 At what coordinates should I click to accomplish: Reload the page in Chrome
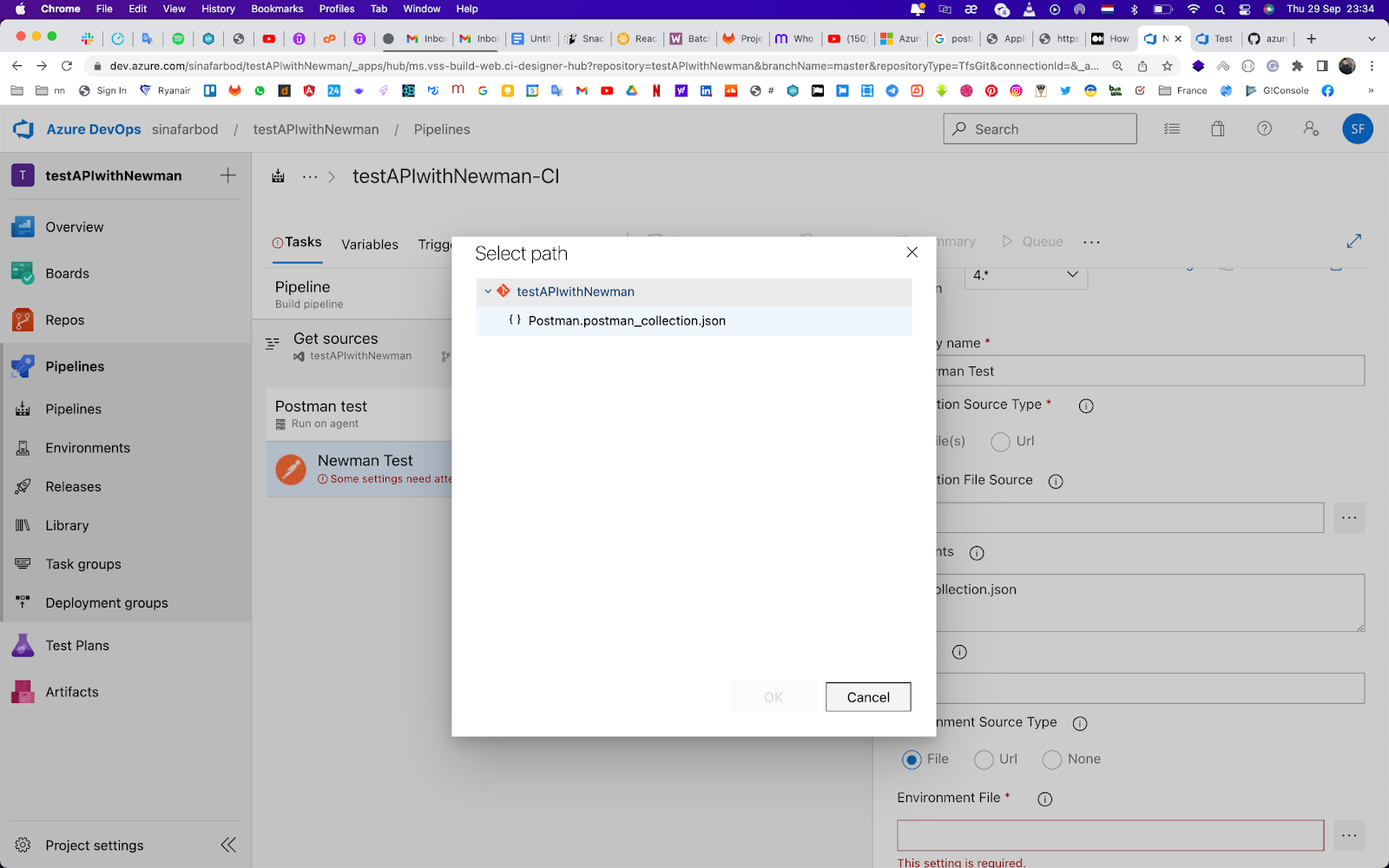[66, 66]
